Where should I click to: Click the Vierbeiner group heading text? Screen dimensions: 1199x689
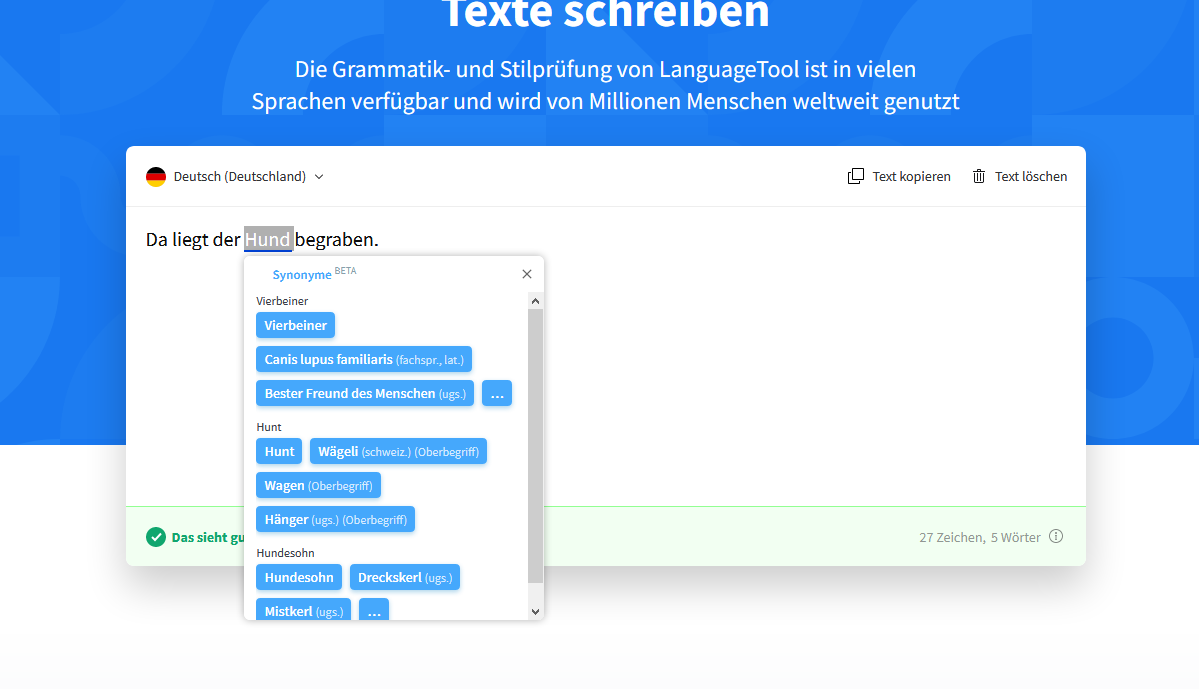click(282, 301)
